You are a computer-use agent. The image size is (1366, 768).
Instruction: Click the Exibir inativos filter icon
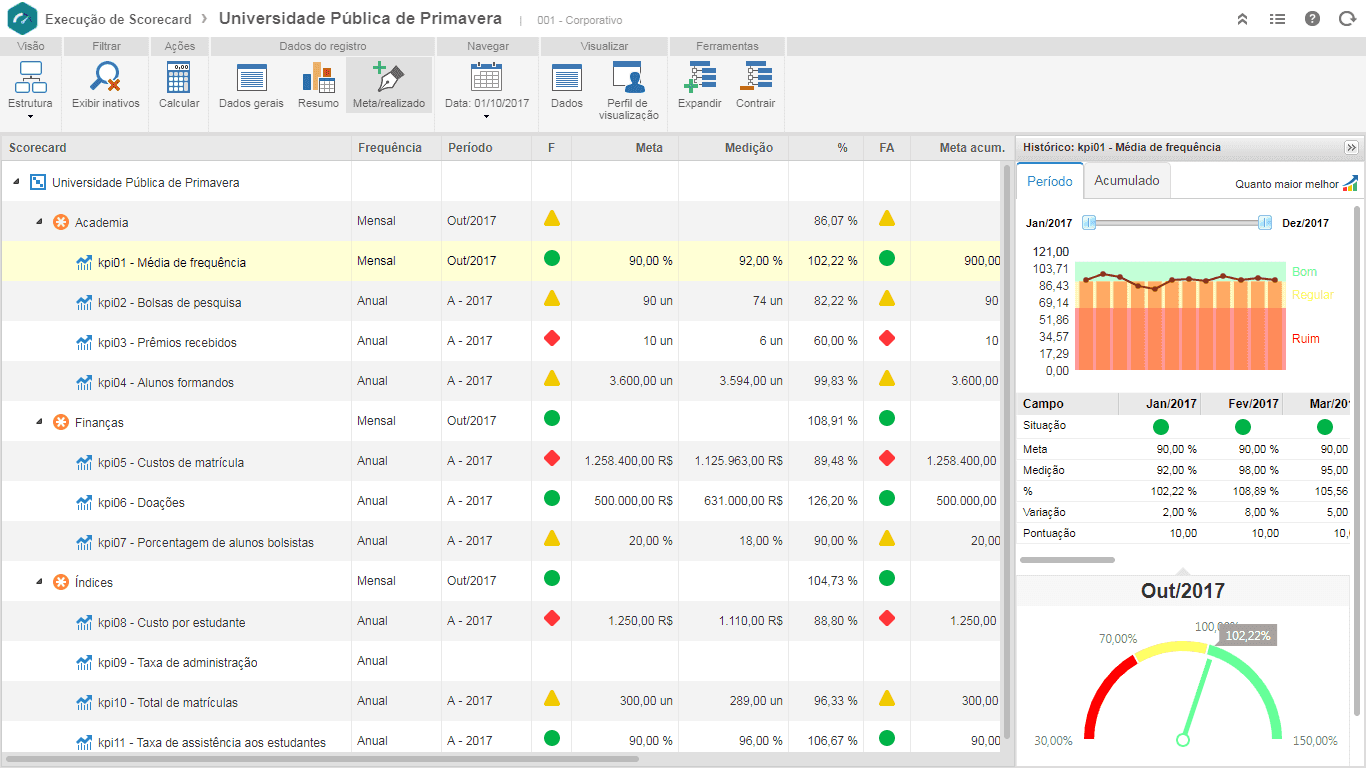coord(105,85)
